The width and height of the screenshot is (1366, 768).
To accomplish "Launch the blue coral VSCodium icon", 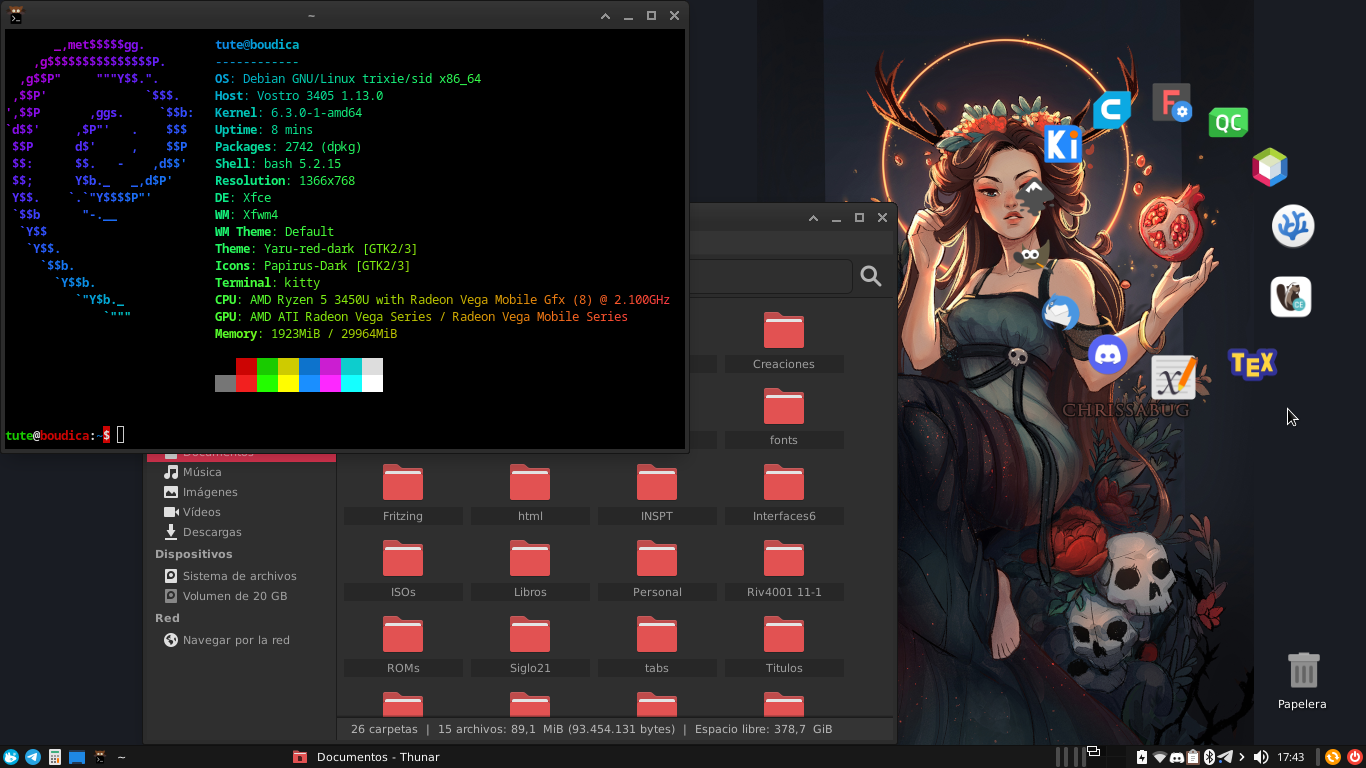I will [1293, 226].
